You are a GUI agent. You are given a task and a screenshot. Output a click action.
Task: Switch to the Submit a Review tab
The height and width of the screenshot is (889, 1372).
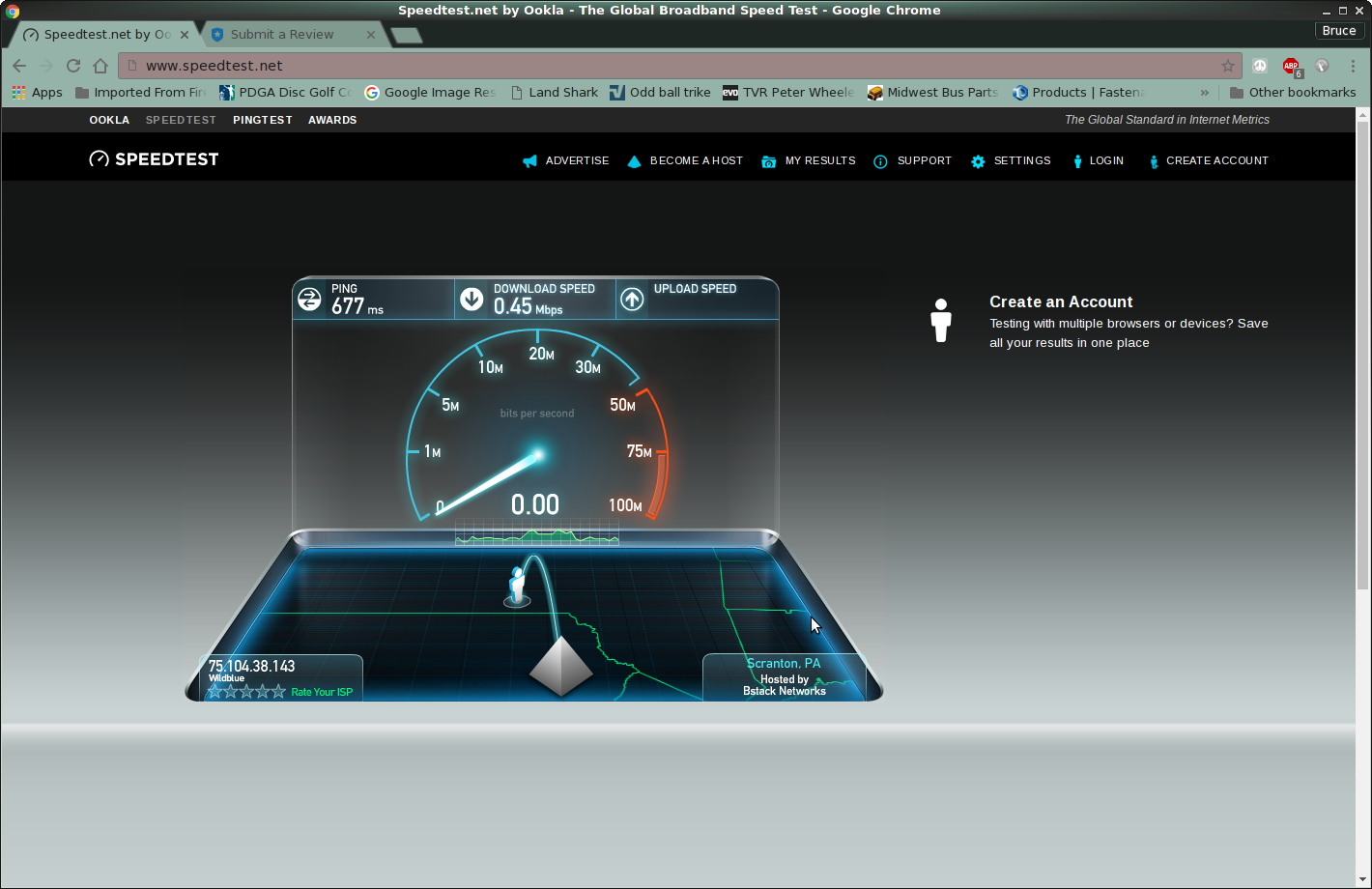(282, 34)
